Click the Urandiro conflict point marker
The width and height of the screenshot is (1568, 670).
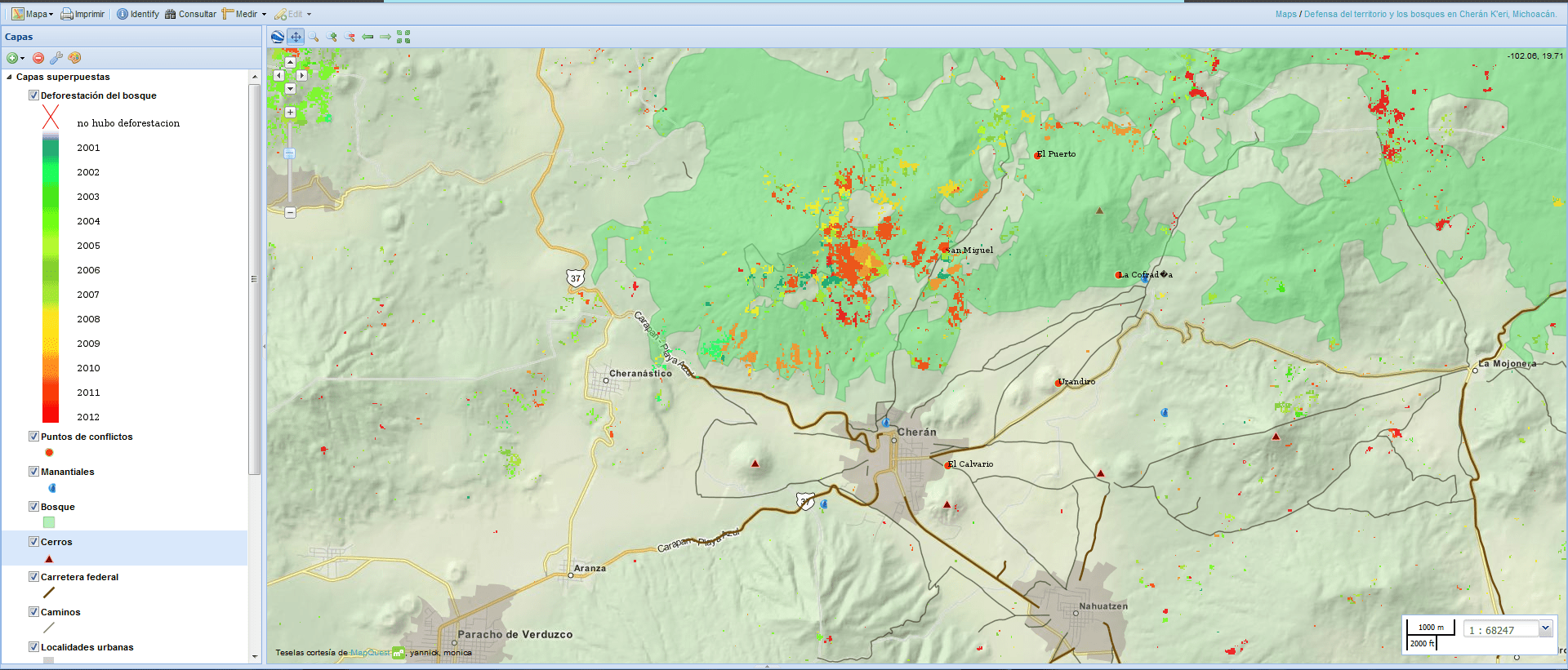(1058, 382)
